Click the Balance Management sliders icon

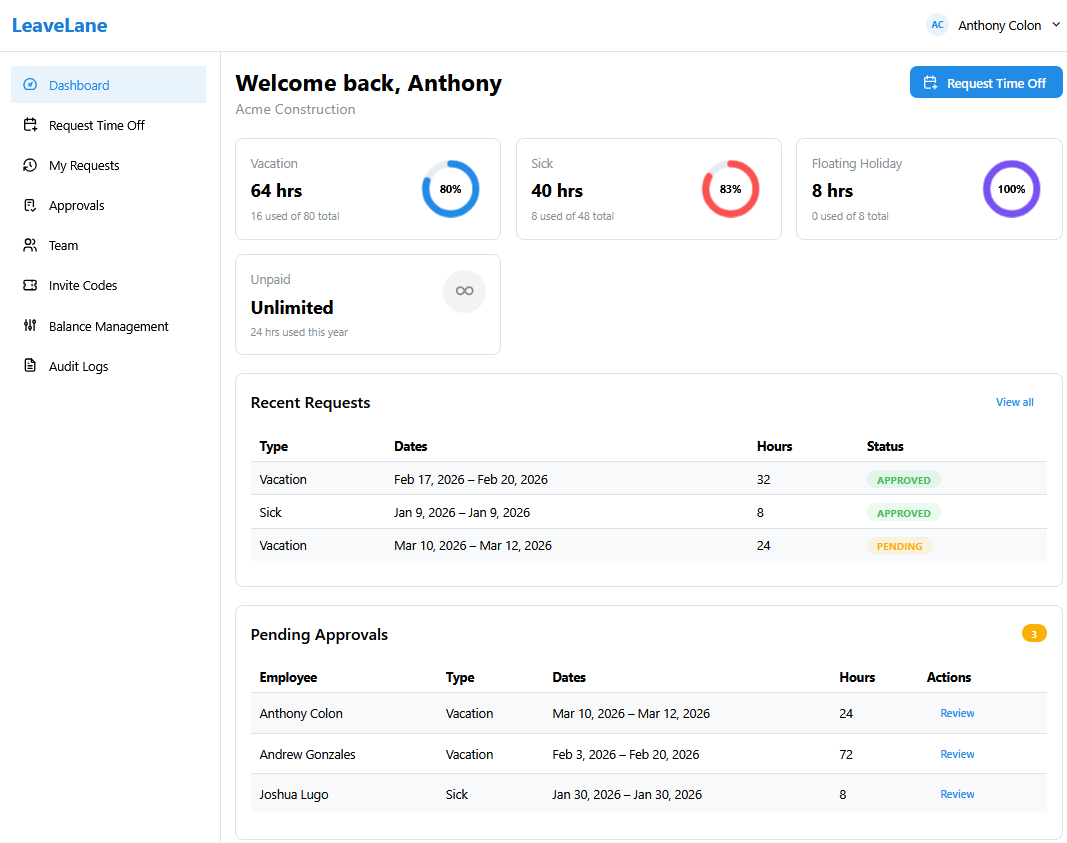point(30,325)
